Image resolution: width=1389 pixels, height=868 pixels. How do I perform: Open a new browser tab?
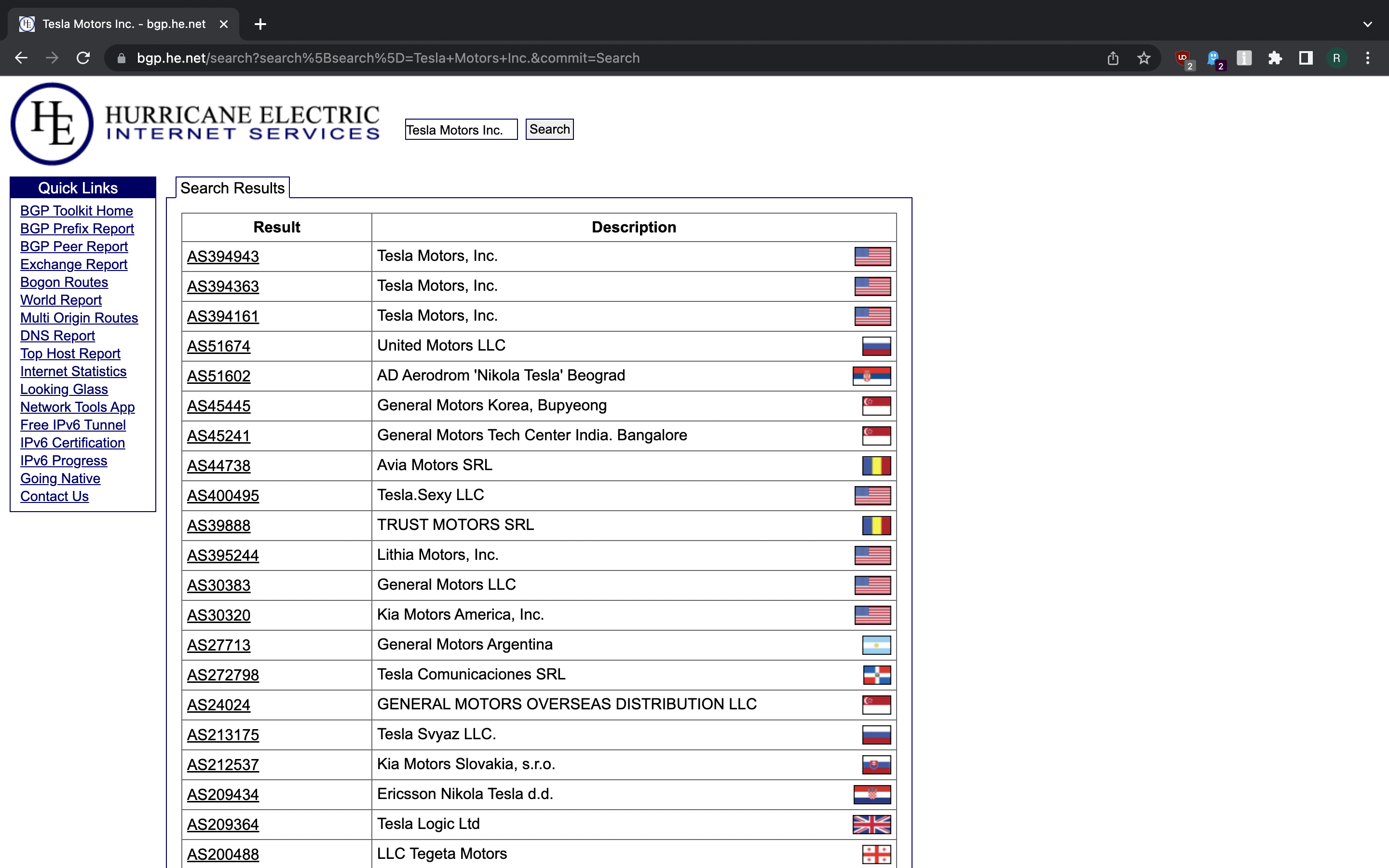260,24
